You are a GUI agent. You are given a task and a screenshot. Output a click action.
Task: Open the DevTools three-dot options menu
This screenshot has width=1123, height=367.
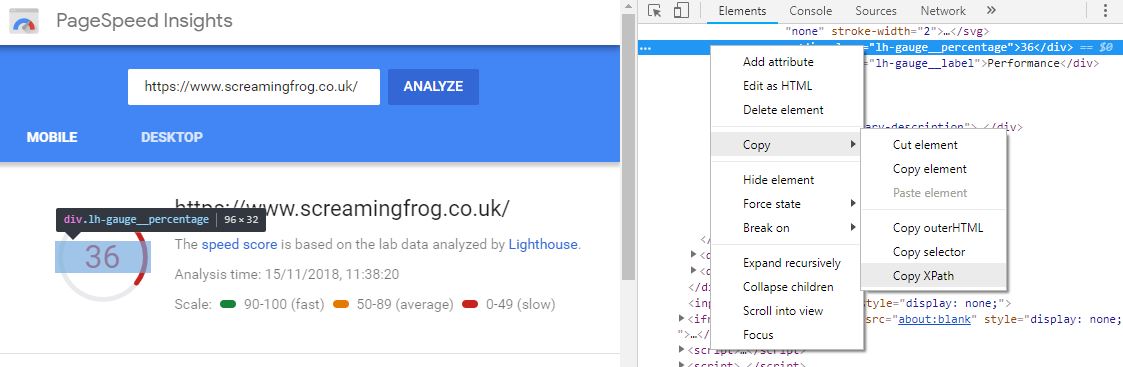click(x=1108, y=11)
